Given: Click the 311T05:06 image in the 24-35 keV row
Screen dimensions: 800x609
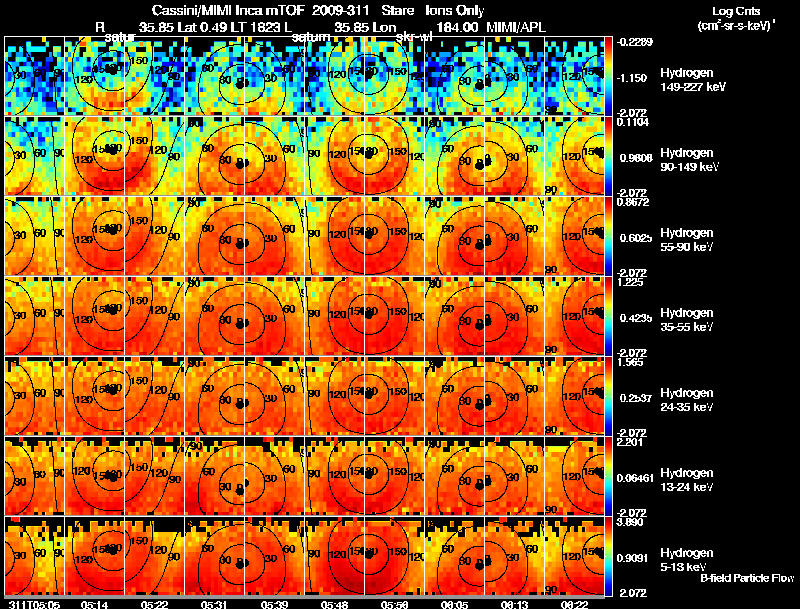Looking at the screenshot, I should 34,396.
